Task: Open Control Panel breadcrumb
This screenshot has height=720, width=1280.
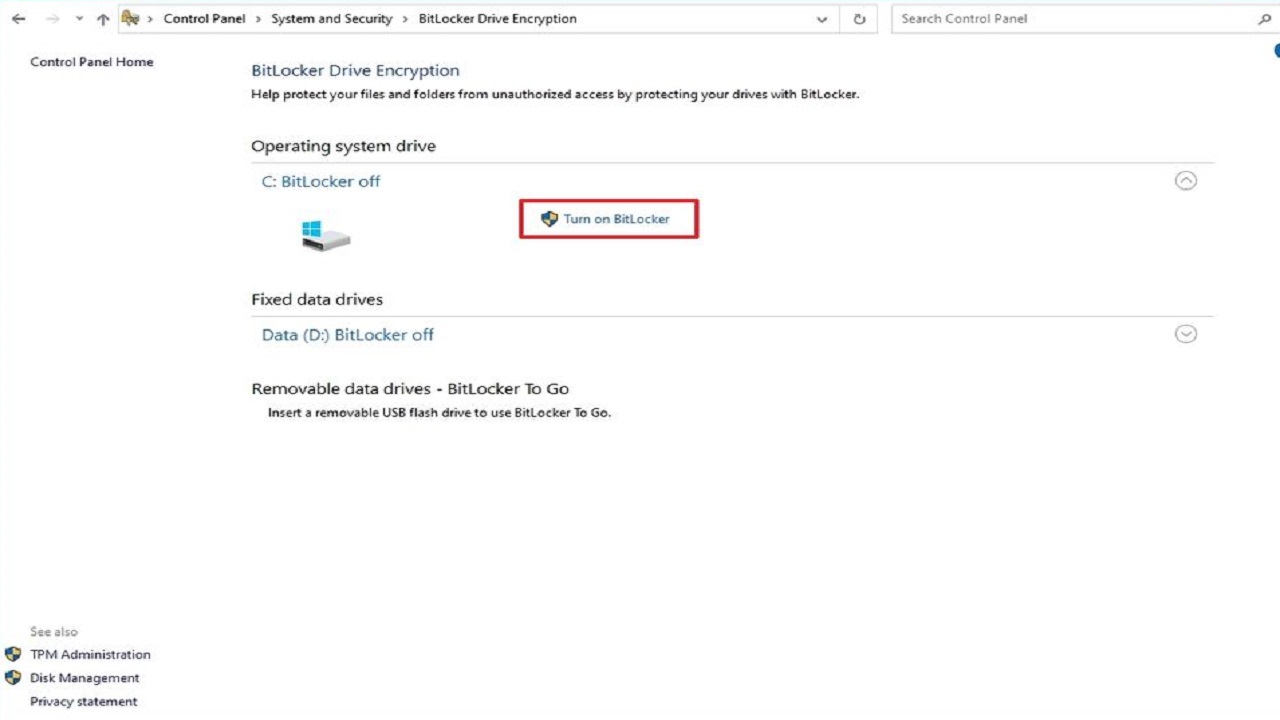Action: (204, 18)
